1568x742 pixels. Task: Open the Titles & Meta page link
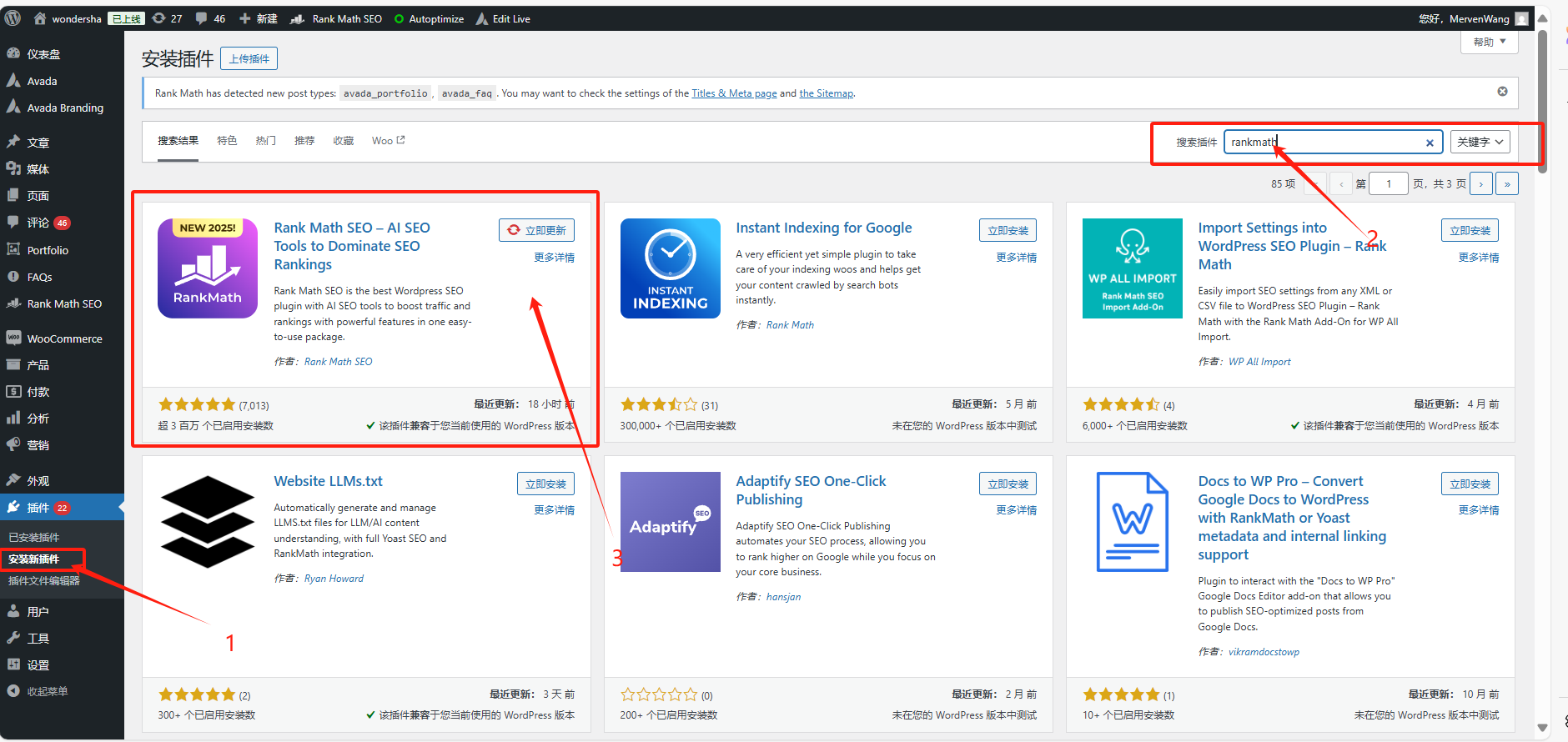734,93
